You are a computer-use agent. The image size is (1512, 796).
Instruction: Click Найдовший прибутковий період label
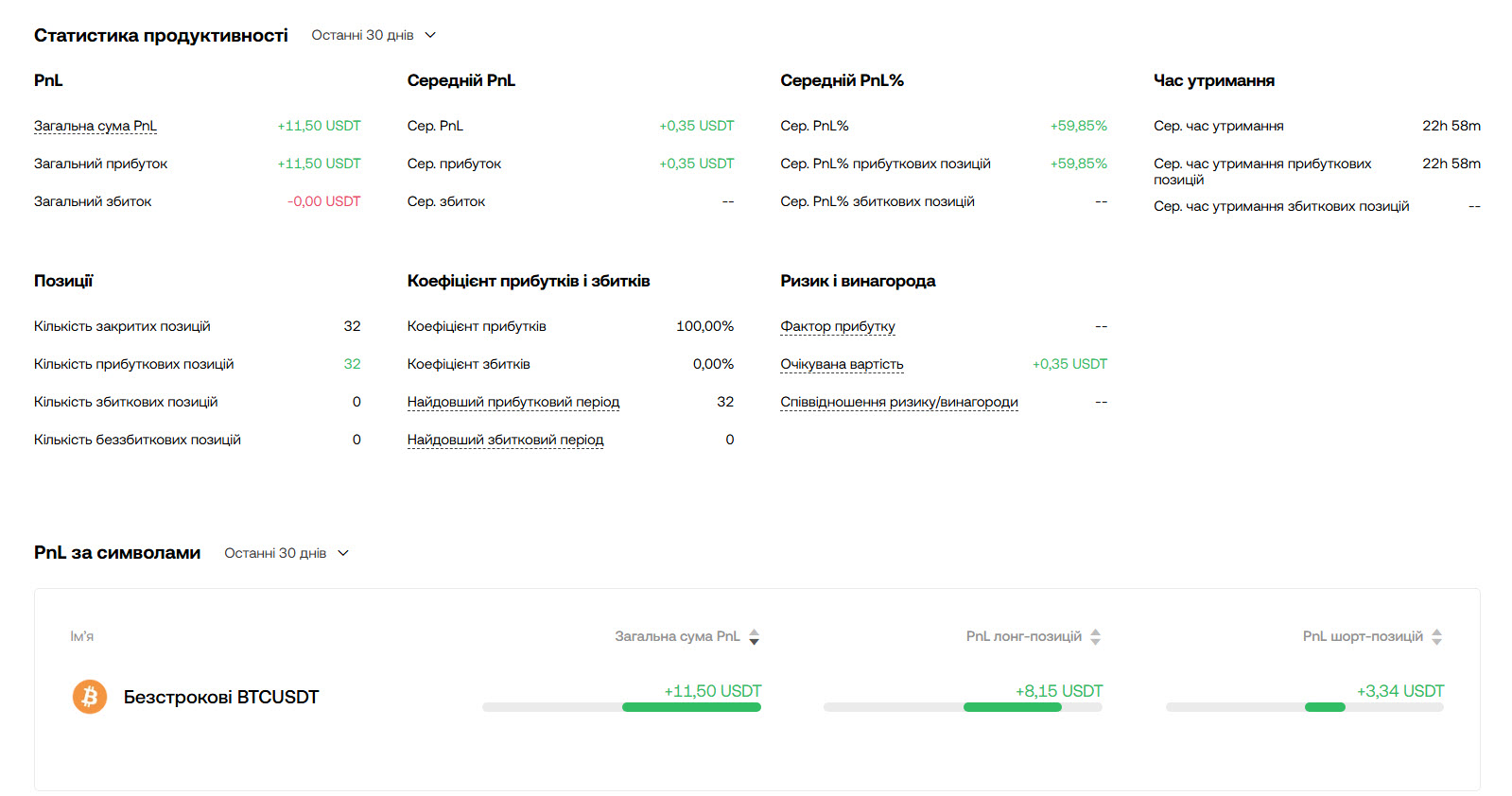coord(513,402)
